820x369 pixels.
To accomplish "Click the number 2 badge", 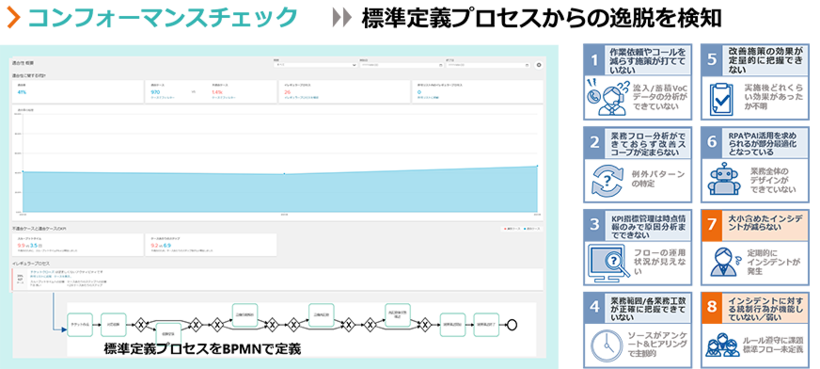I will [x=594, y=142].
